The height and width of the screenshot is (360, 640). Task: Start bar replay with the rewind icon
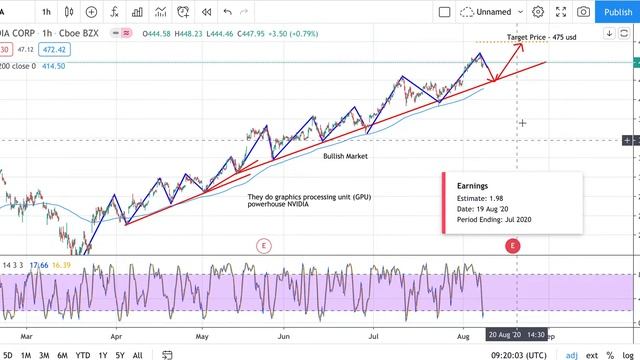point(207,12)
